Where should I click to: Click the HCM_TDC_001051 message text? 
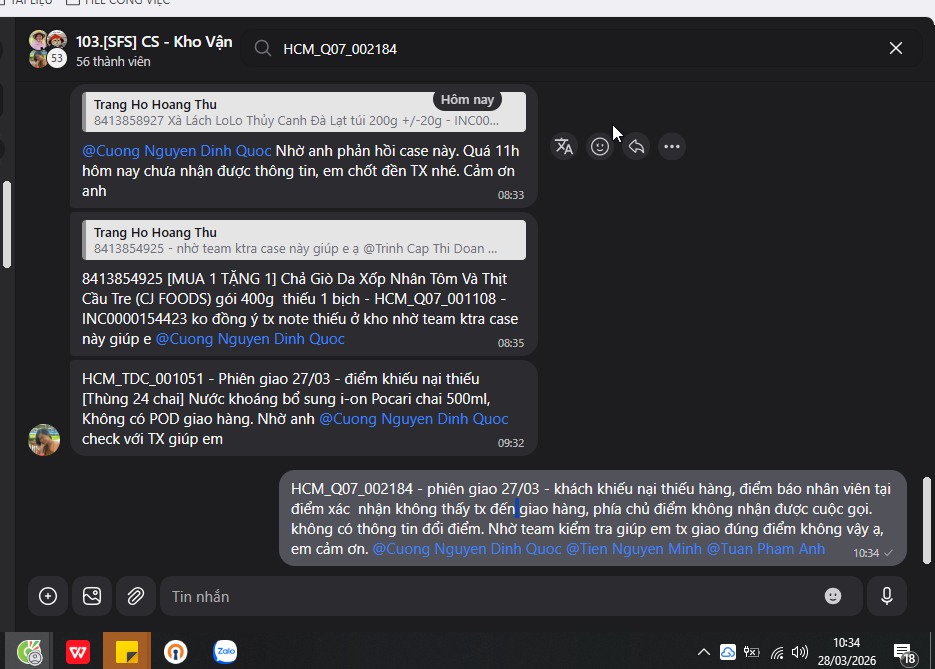point(295,408)
